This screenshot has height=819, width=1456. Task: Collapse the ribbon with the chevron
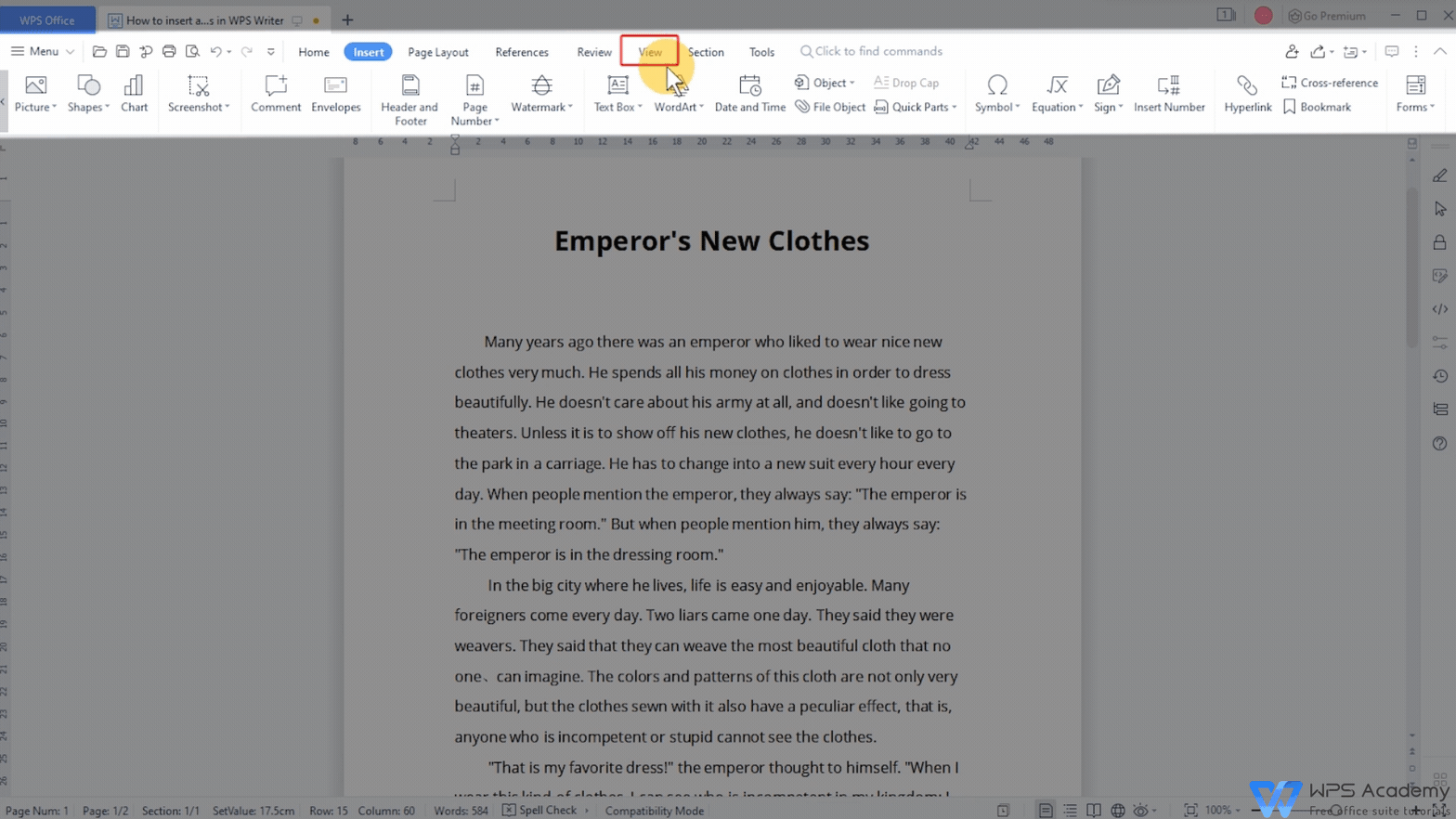click(x=1440, y=52)
